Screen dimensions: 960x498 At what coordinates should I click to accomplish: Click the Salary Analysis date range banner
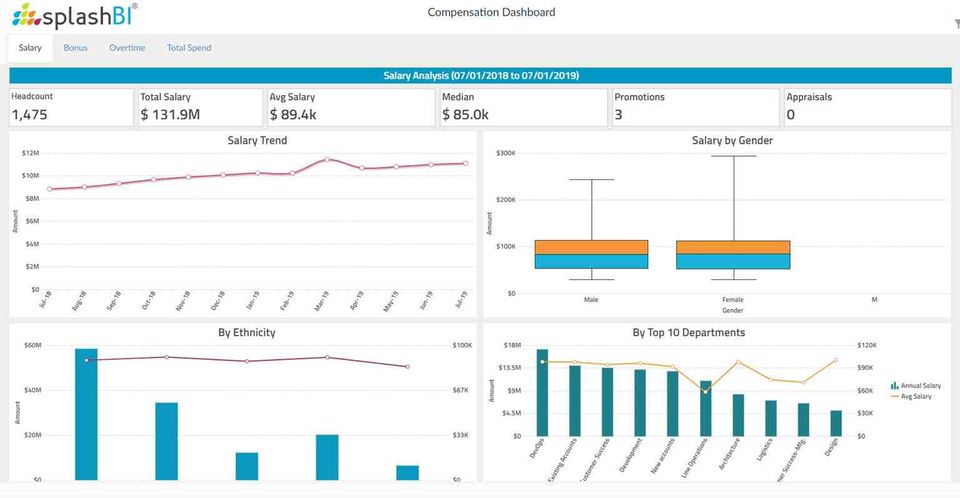(x=481, y=75)
